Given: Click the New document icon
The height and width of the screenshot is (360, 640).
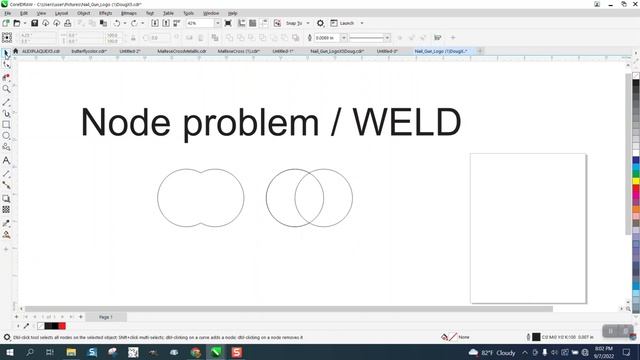Looking at the screenshot, I should point(6,23).
